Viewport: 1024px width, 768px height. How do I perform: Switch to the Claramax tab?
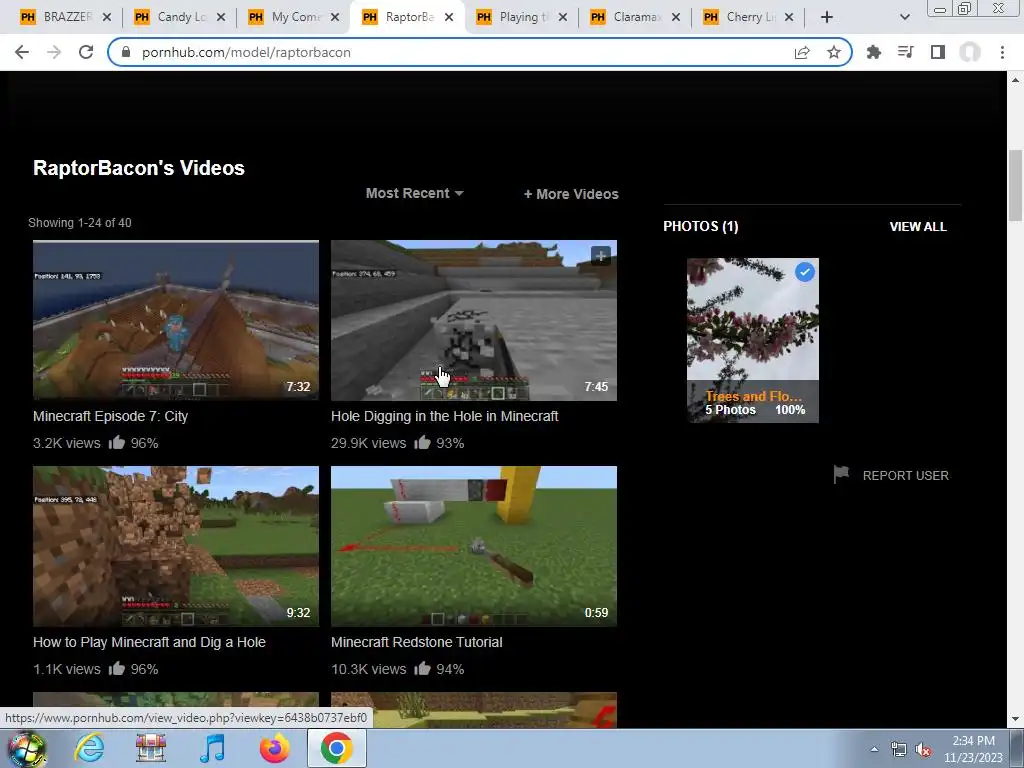635,17
